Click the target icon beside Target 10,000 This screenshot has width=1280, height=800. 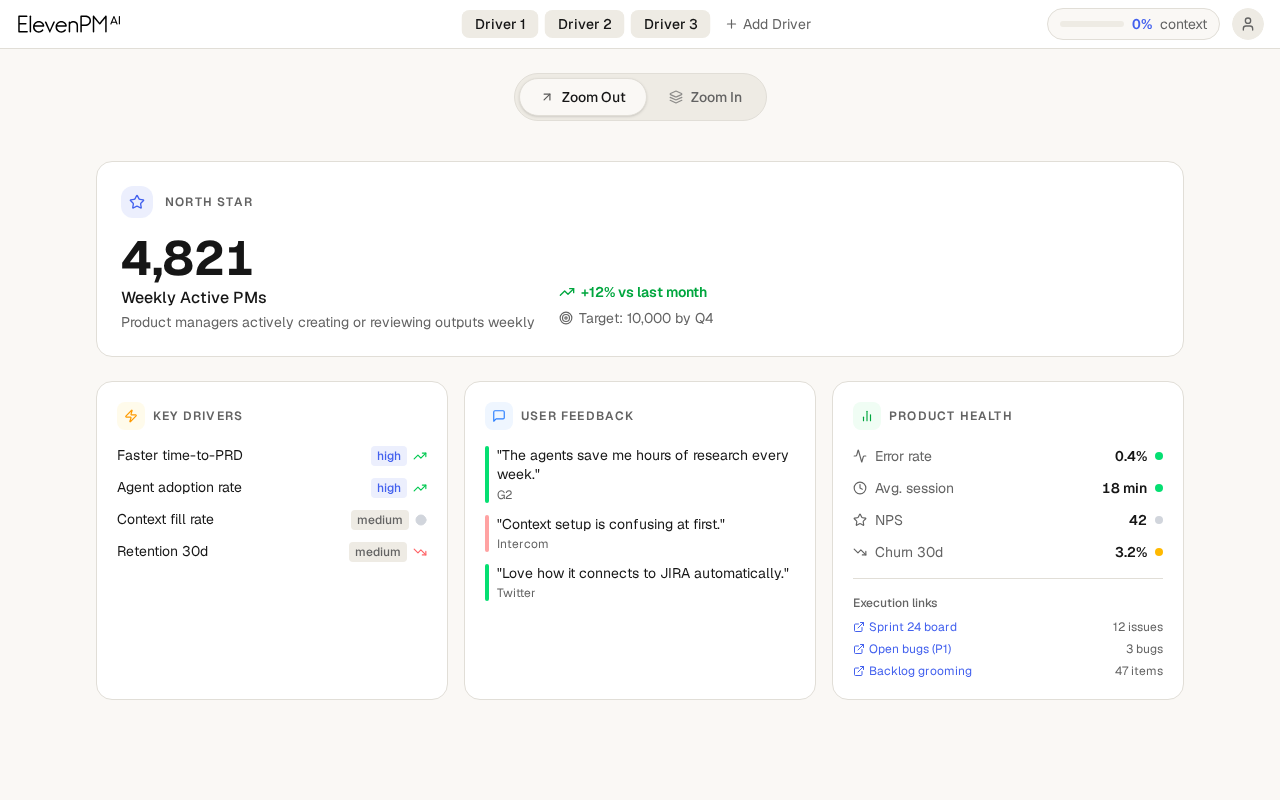point(566,318)
